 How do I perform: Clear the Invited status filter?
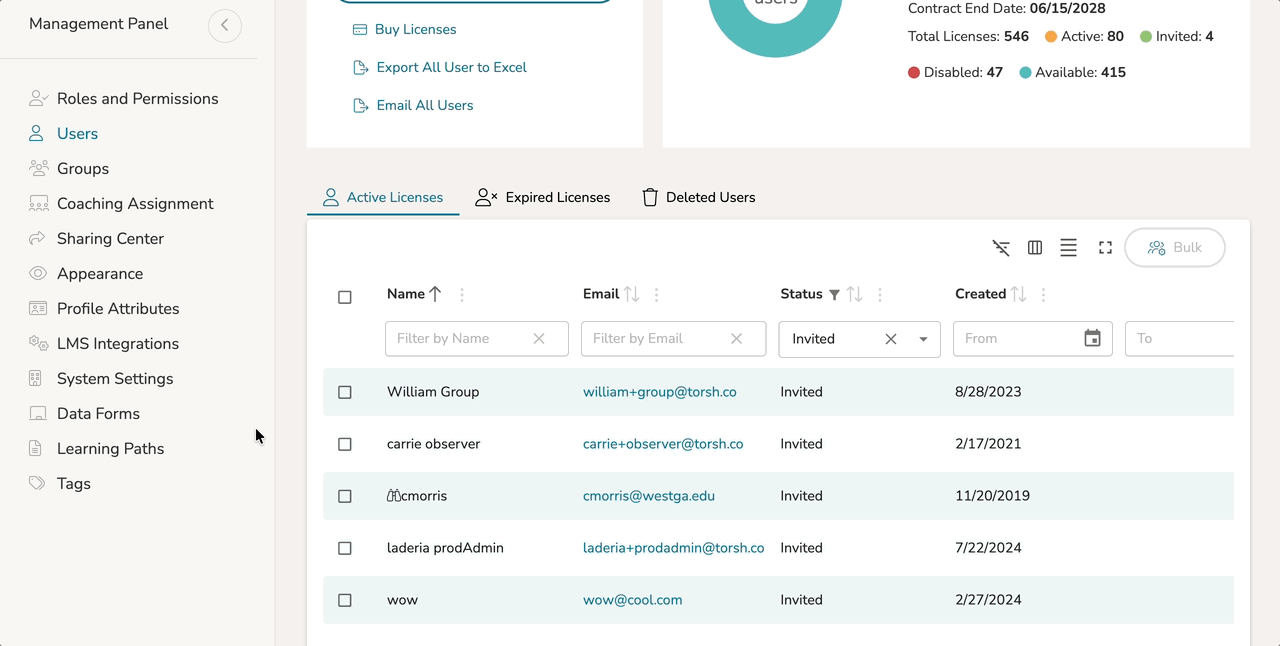pos(890,339)
